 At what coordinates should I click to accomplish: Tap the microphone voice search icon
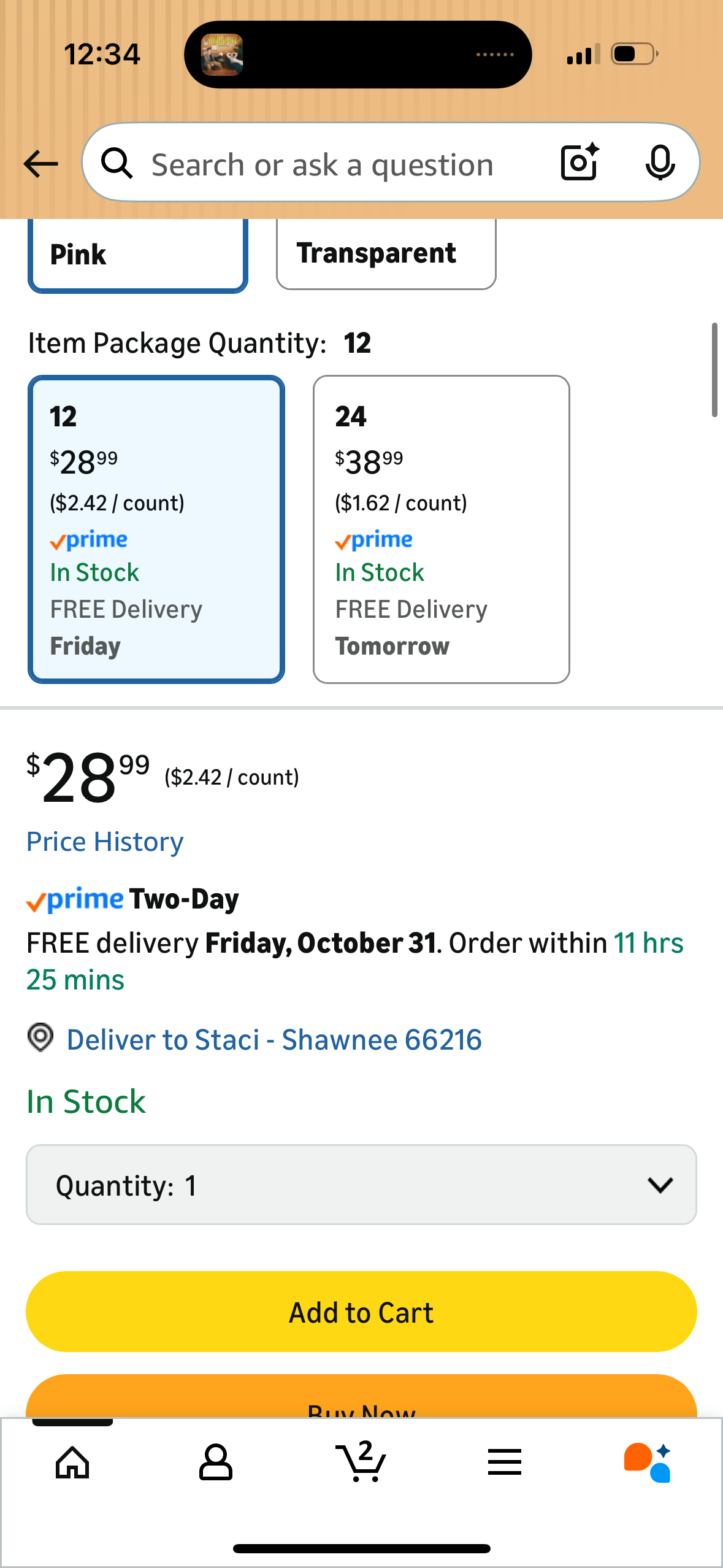tap(660, 163)
